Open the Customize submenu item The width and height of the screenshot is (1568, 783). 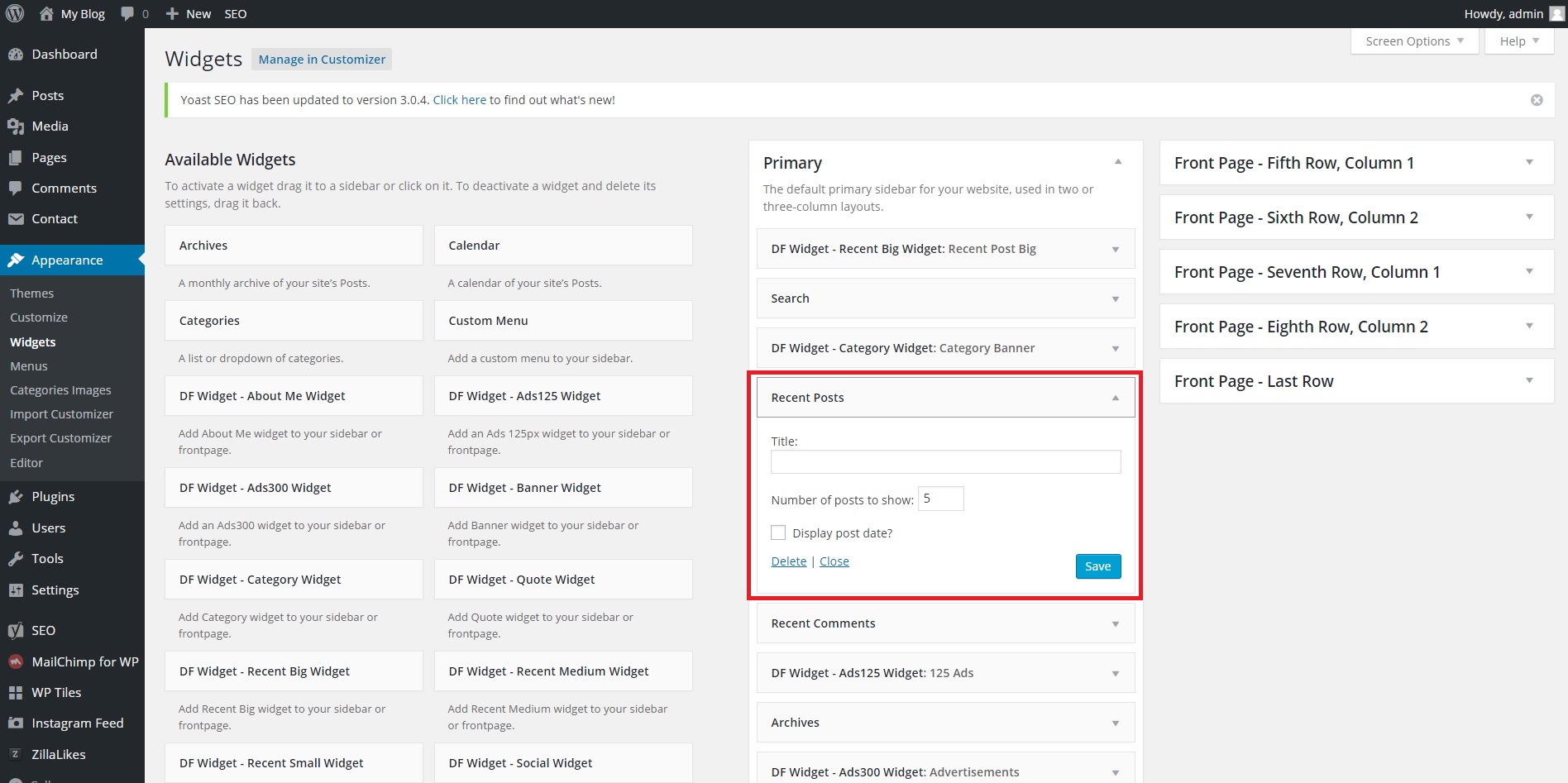pos(39,317)
